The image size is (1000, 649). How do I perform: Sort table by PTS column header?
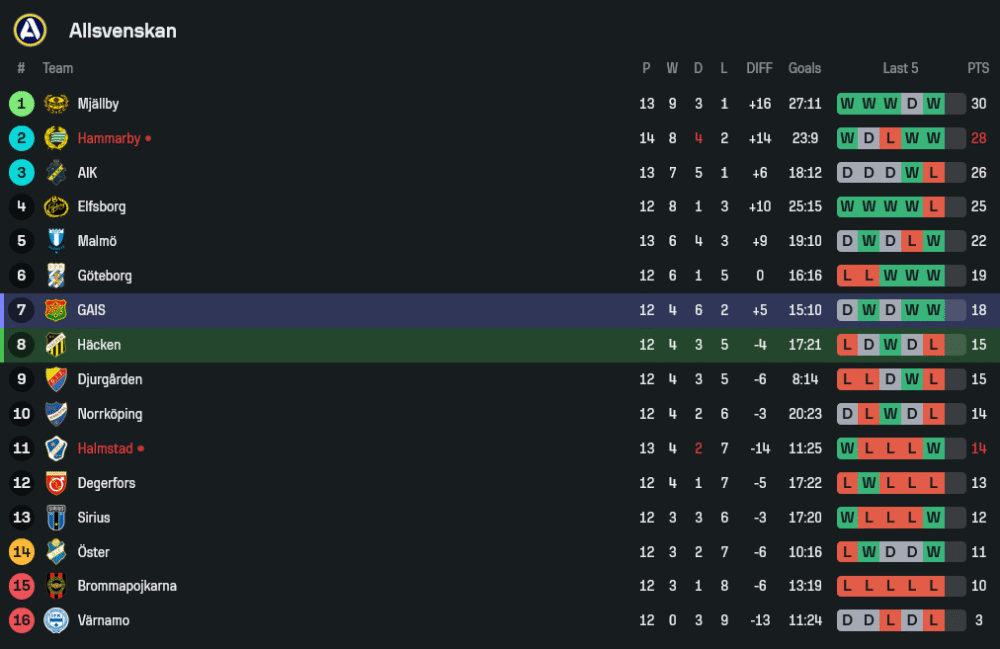click(x=978, y=68)
